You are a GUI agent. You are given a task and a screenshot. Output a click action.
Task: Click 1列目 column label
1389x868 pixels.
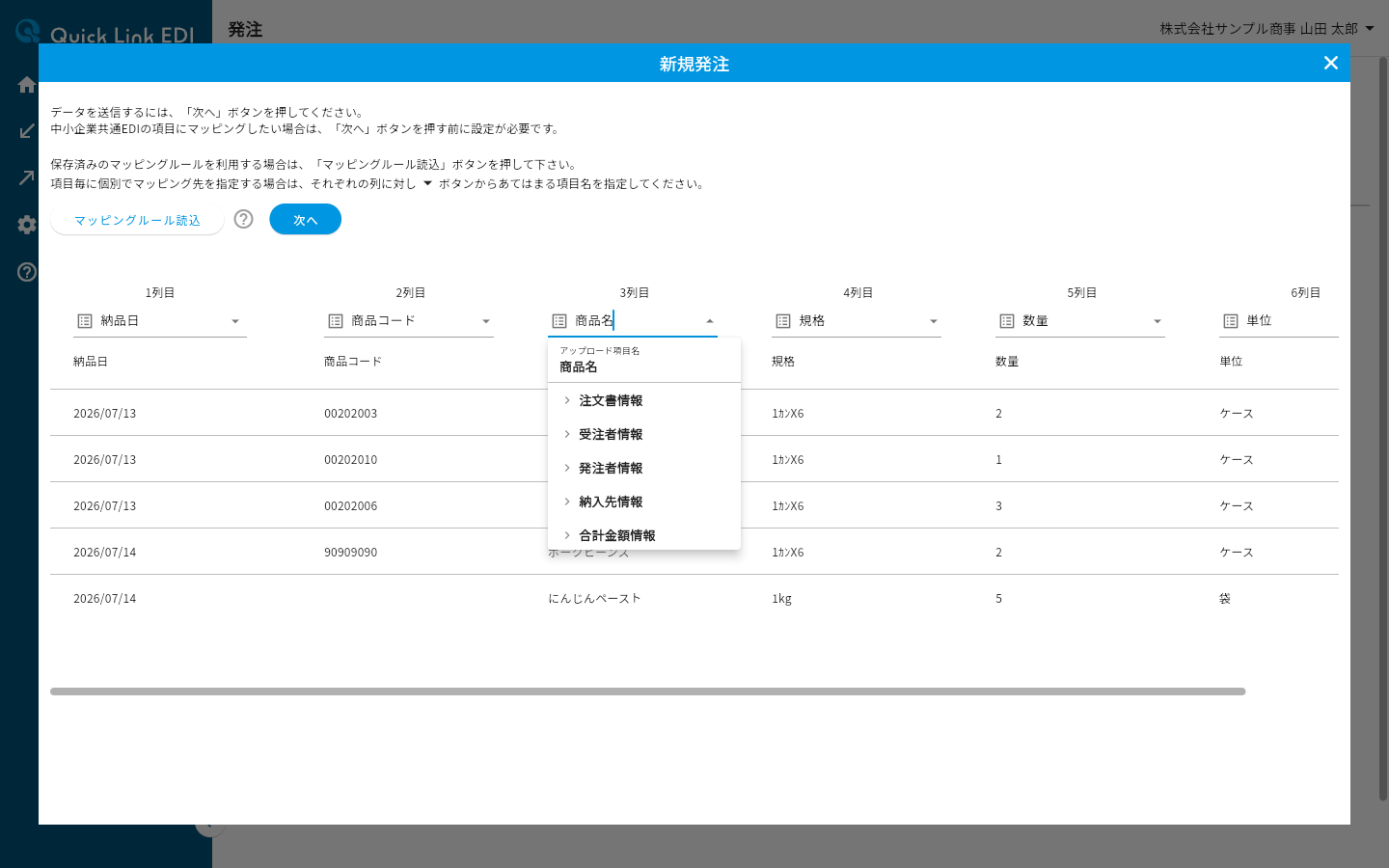click(160, 292)
